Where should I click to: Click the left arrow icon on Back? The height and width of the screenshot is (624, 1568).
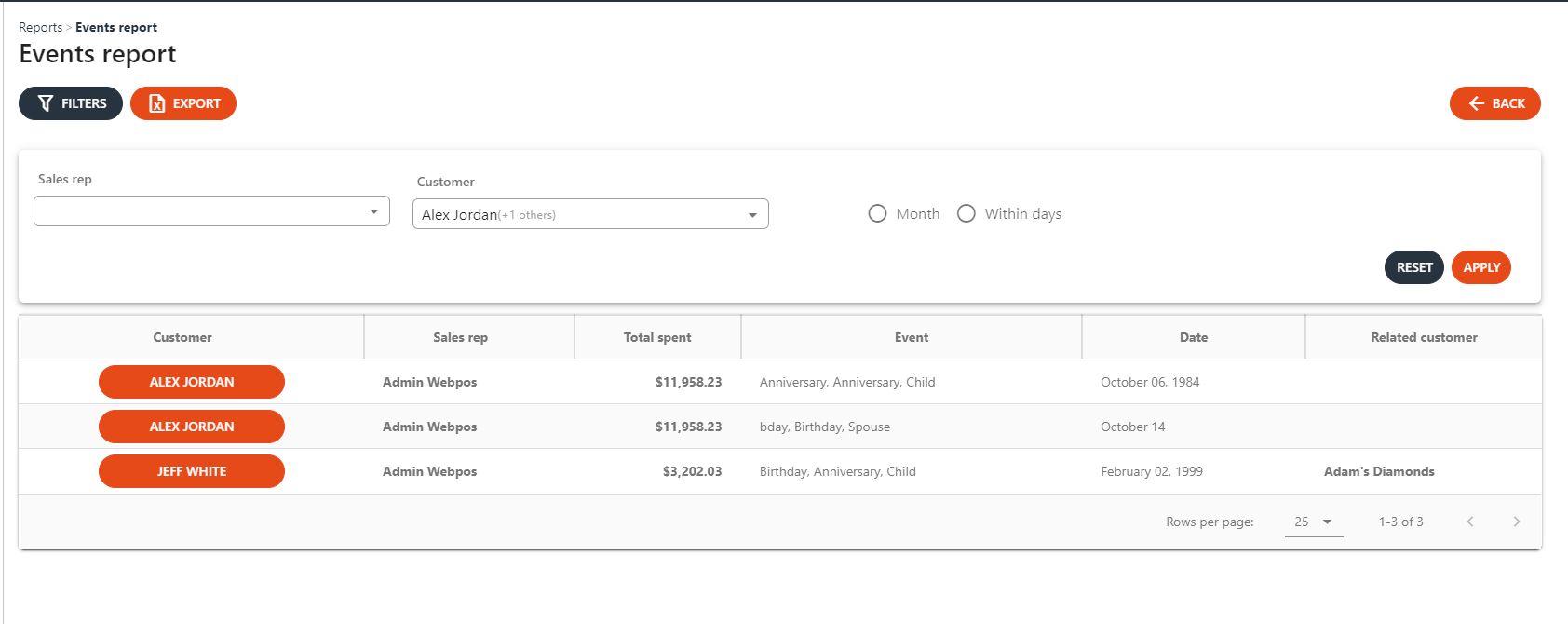pos(1476,103)
